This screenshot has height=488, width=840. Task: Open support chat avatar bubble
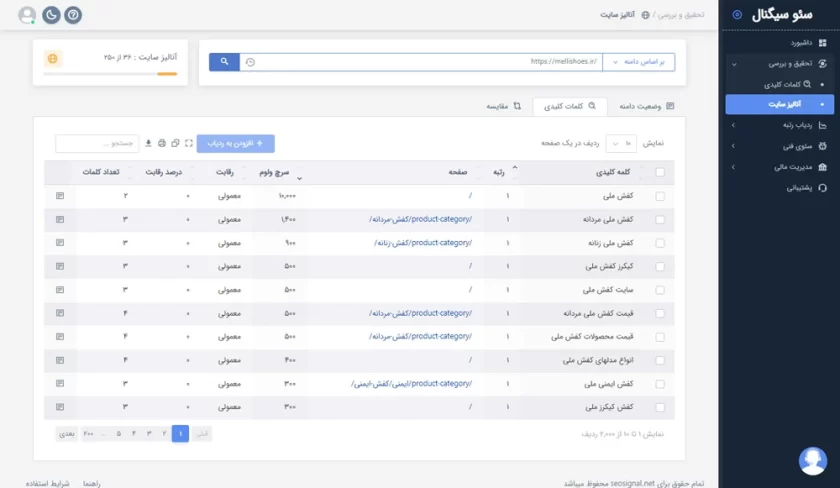click(813, 461)
